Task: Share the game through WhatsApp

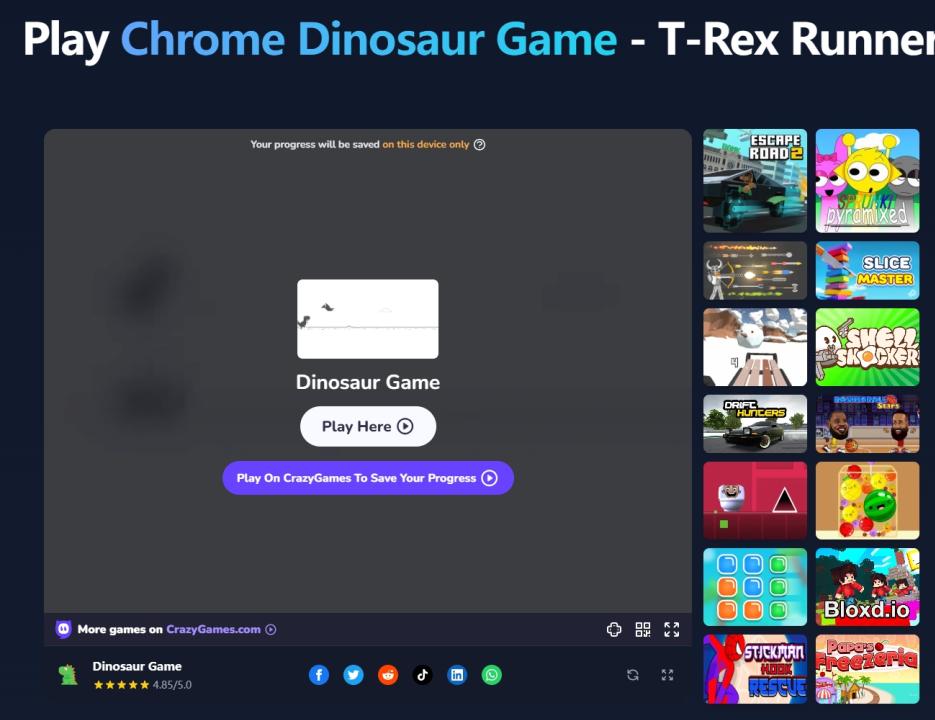Action: point(492,675)
